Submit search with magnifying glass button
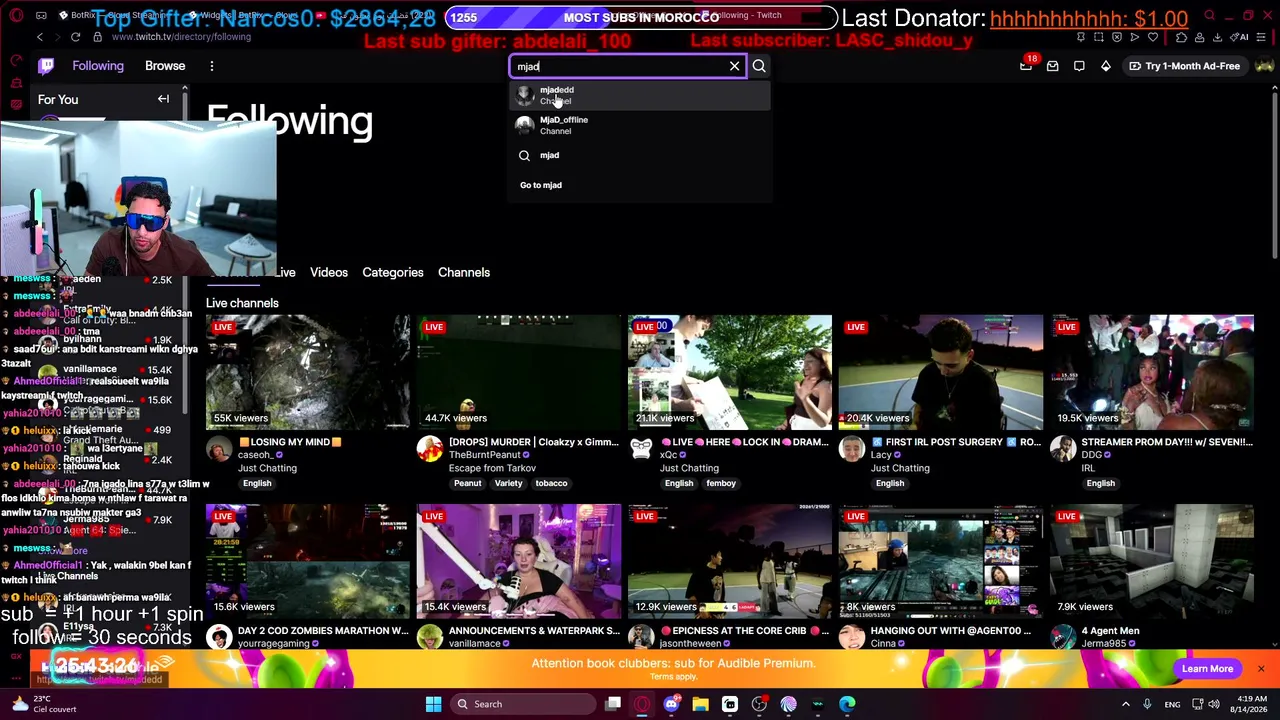 click(759, 66)
